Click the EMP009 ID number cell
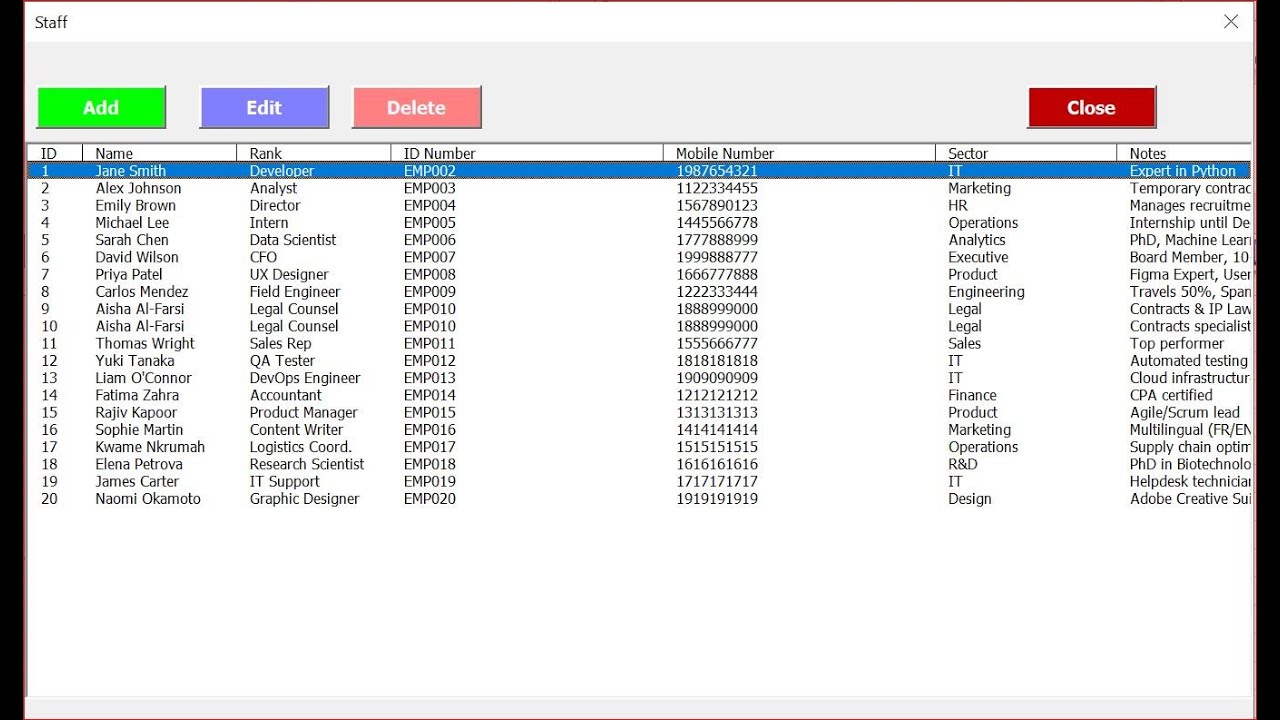The width and height of the screenshot is (1280, 720). 430,292
